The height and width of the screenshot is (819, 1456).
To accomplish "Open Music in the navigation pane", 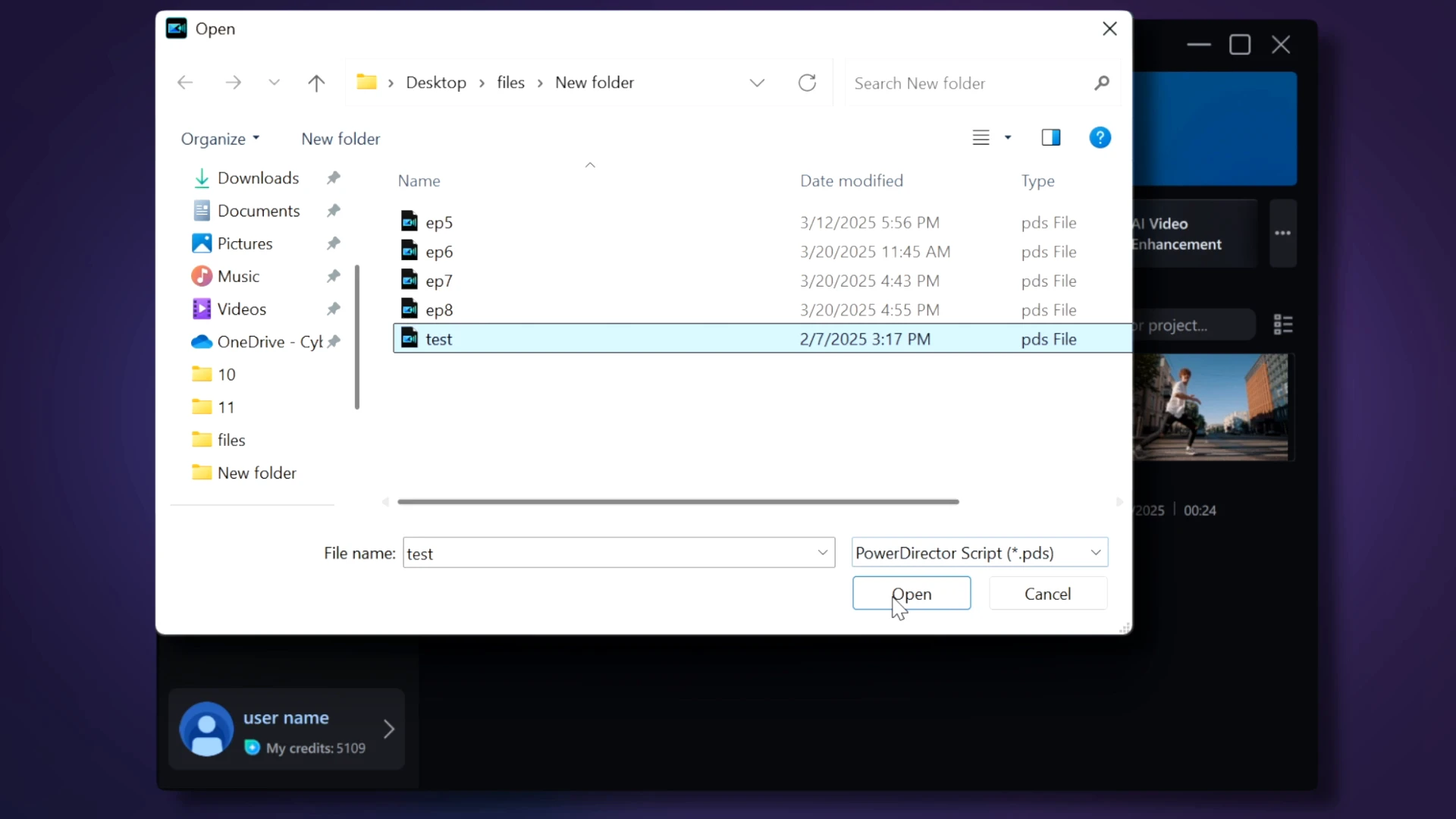I will pyautogui.click(x=238, y=276).
